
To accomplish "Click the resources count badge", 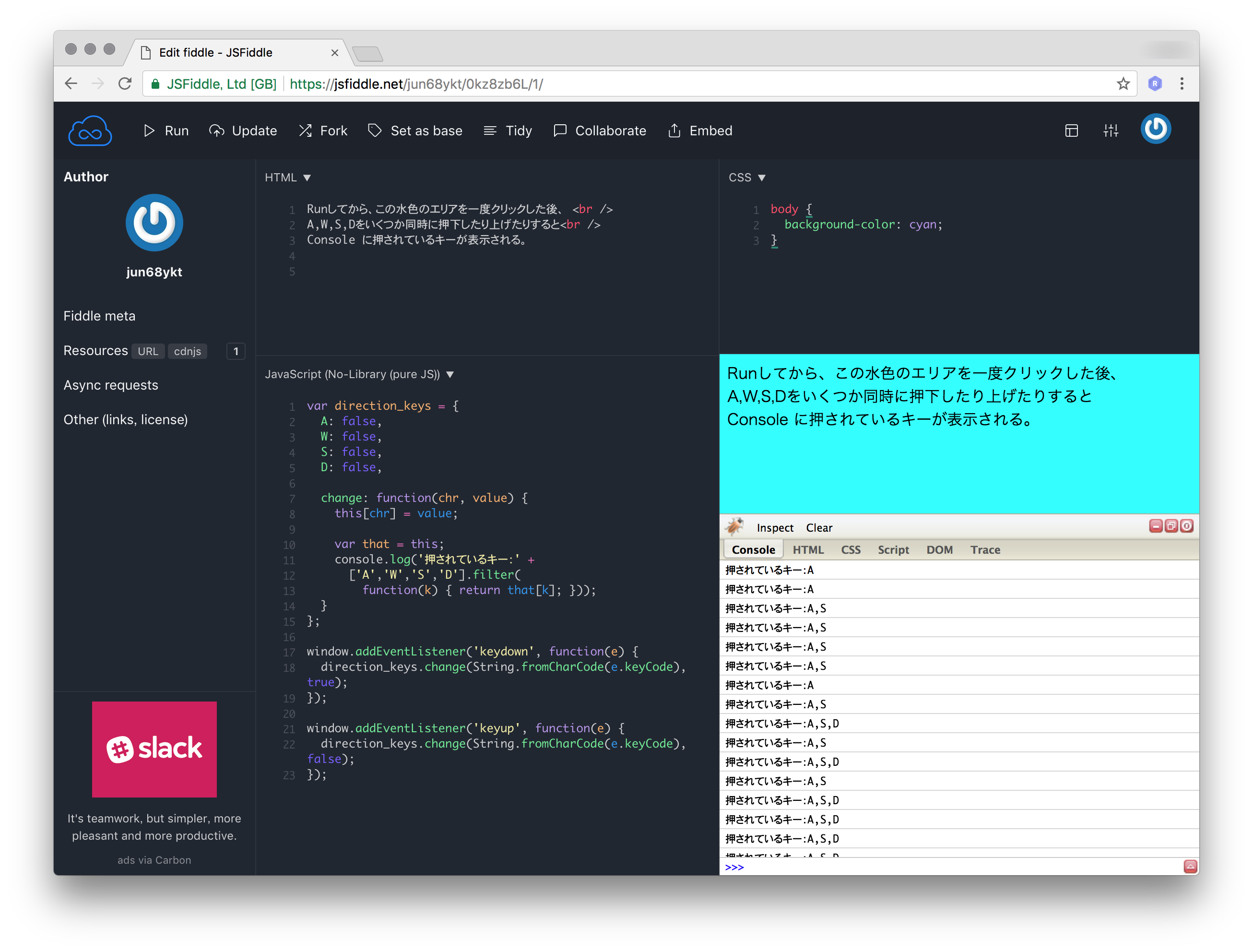I will (x=236, y=351).
